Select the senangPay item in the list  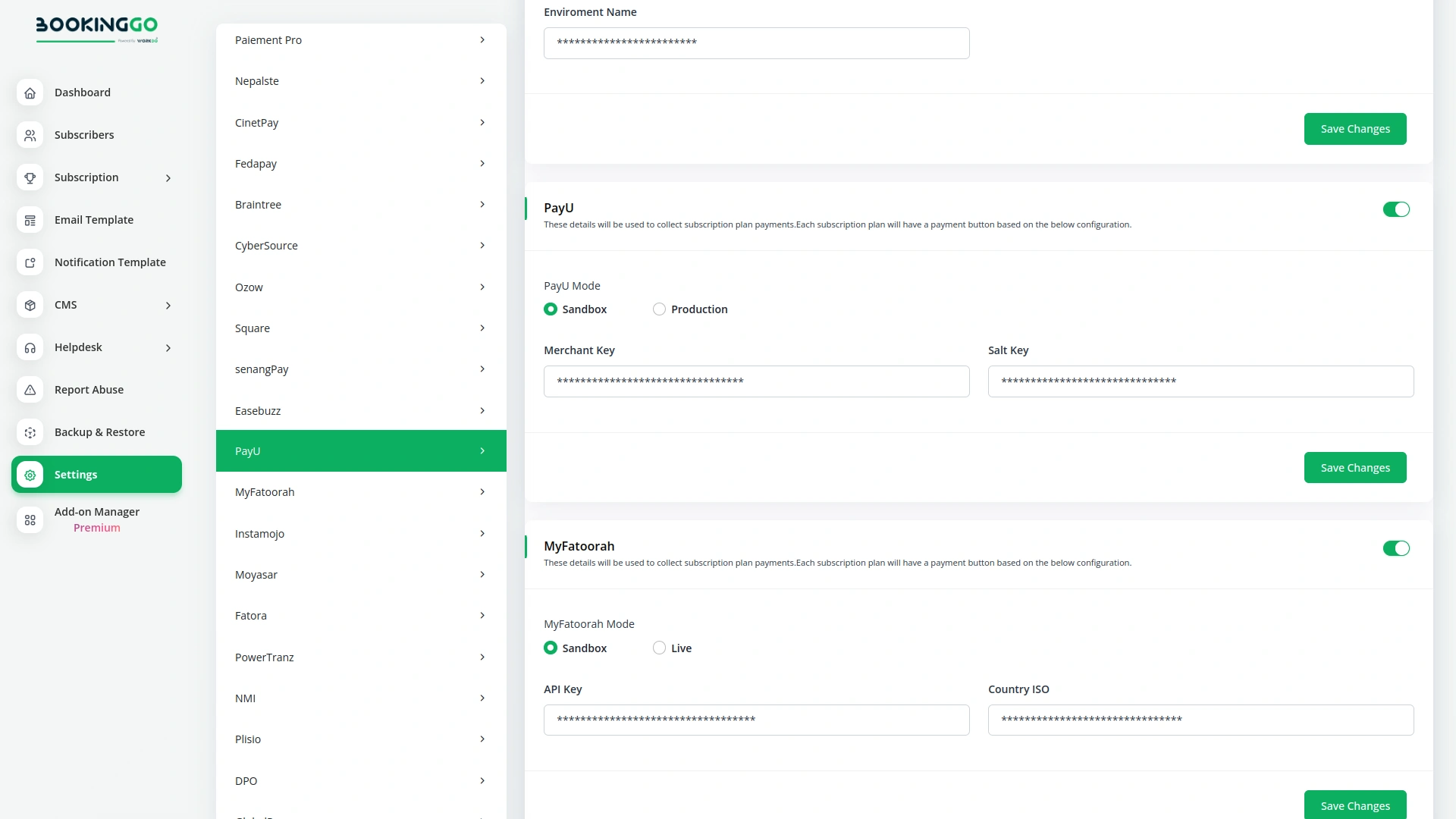pos(361,369)
